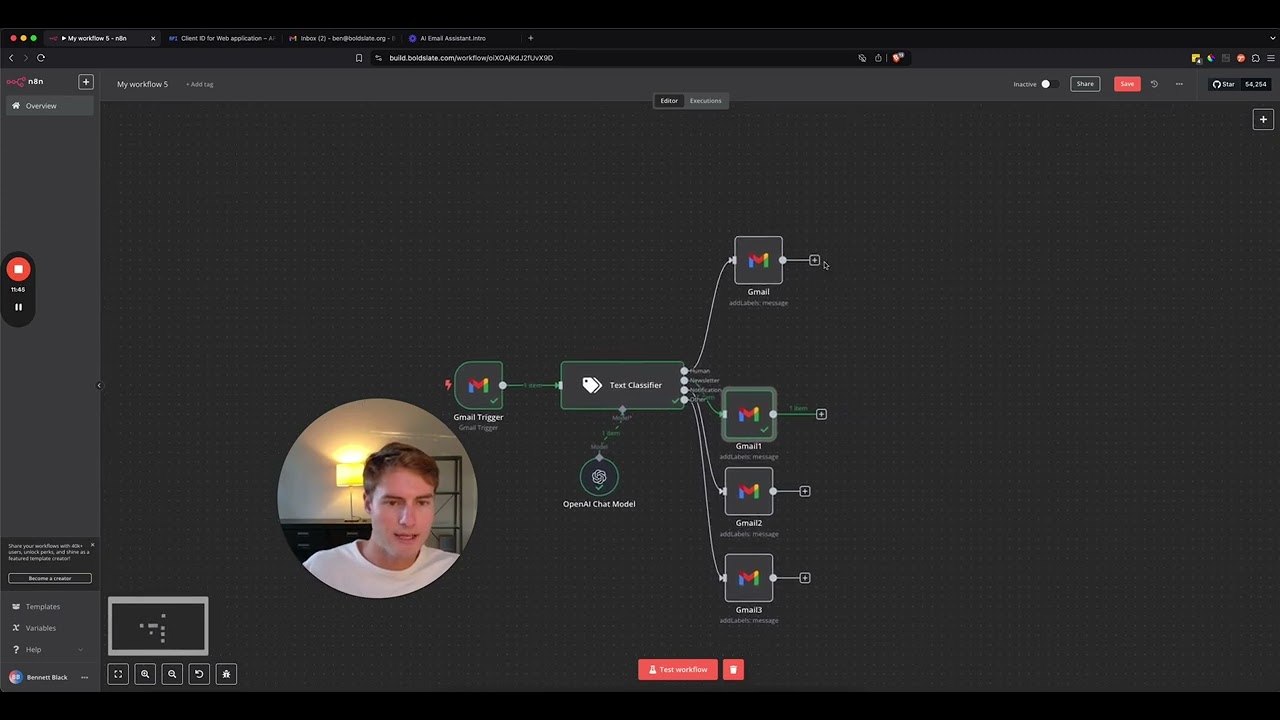Open the Text Classifier node
1280x720 pixels.
click(x=622, y=385)
